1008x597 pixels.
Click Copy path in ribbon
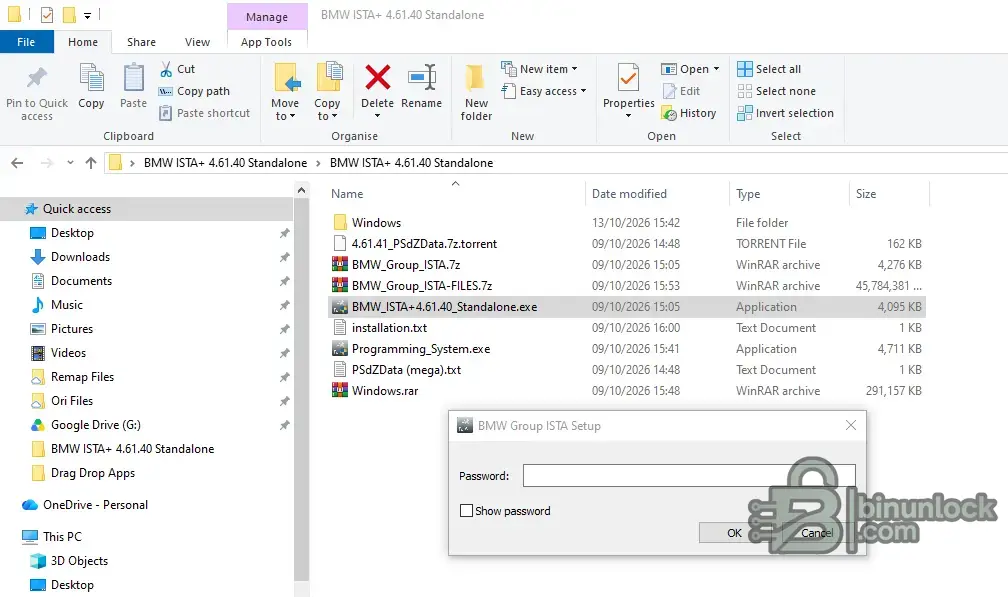tap(194, 91)
